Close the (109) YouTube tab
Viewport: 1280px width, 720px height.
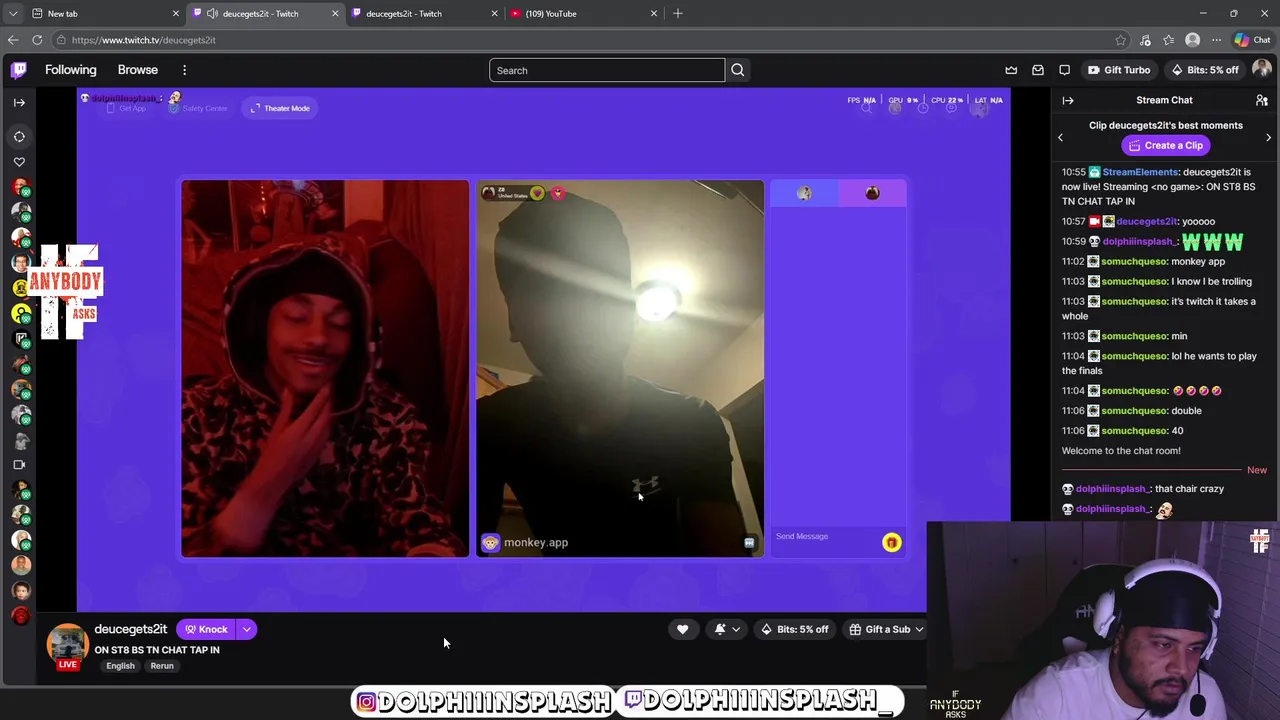[654, 13]
